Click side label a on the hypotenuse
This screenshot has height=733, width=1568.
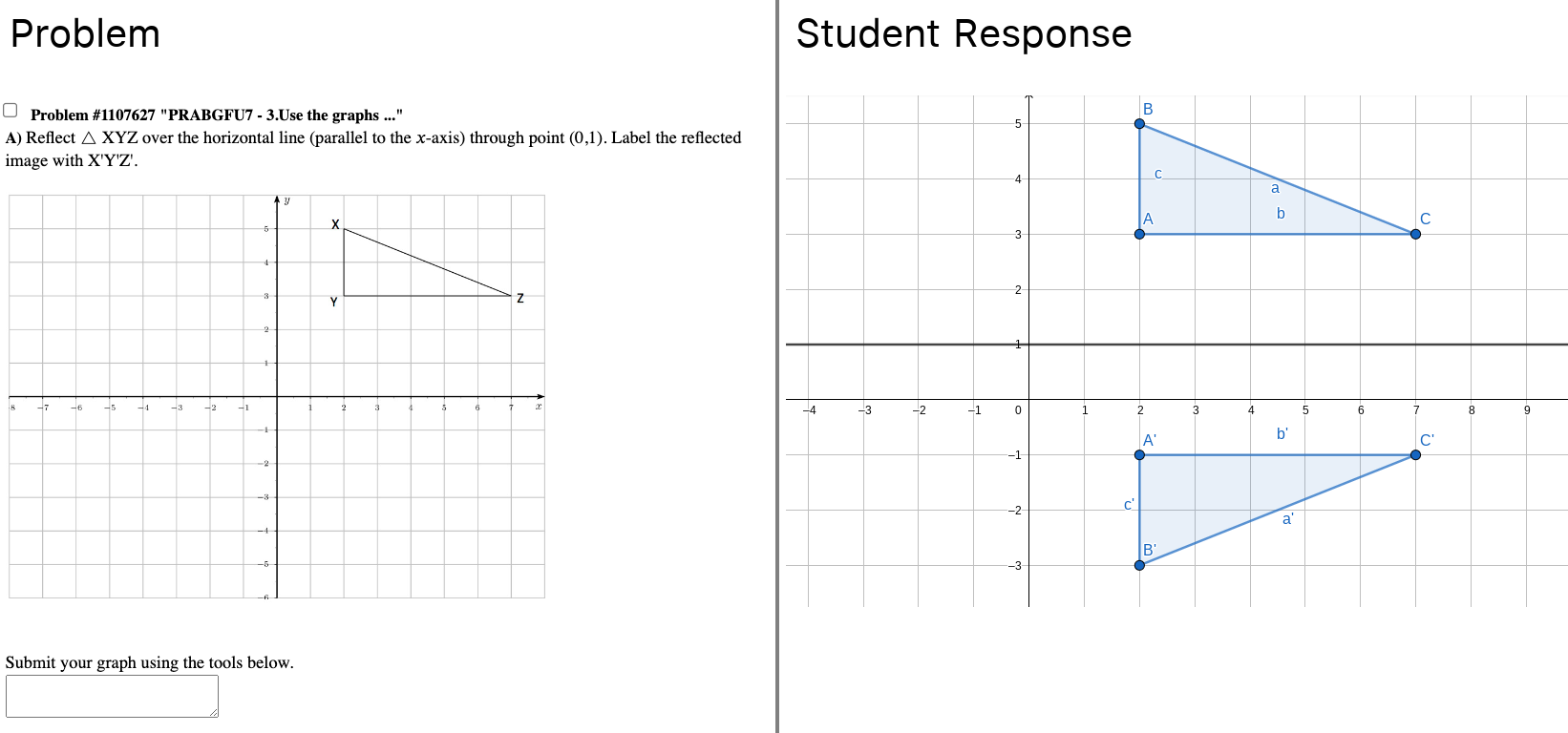click(x=1275, y=189)
